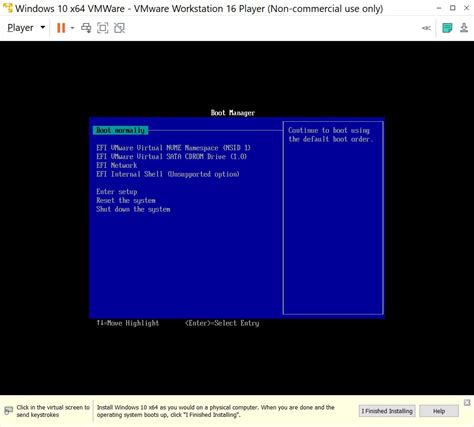The image size is (474, 427).
Task: Choose Shut down the system
Action: pos(133,209)
